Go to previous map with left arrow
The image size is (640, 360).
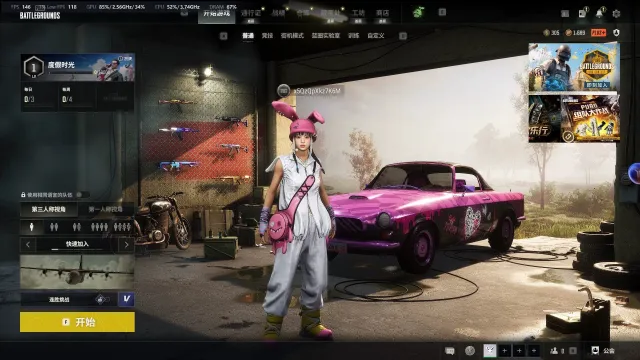(28, 244)
